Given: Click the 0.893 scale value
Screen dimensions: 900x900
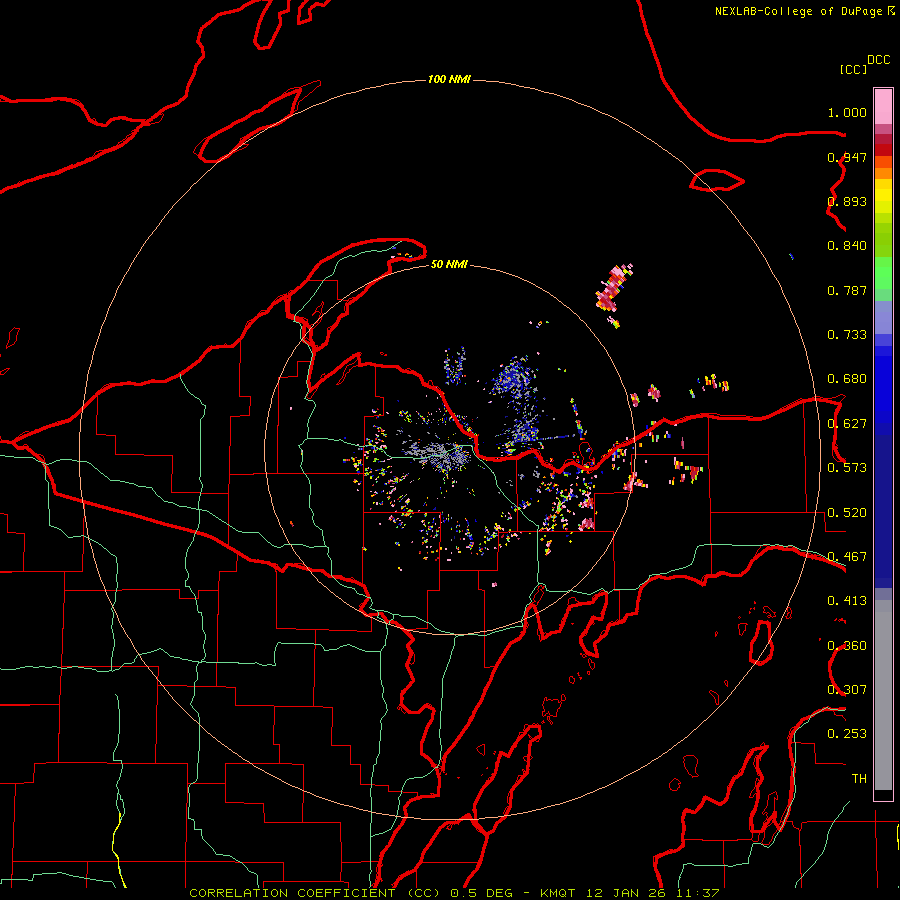Looking at the screenshot, I should [847, 201].
